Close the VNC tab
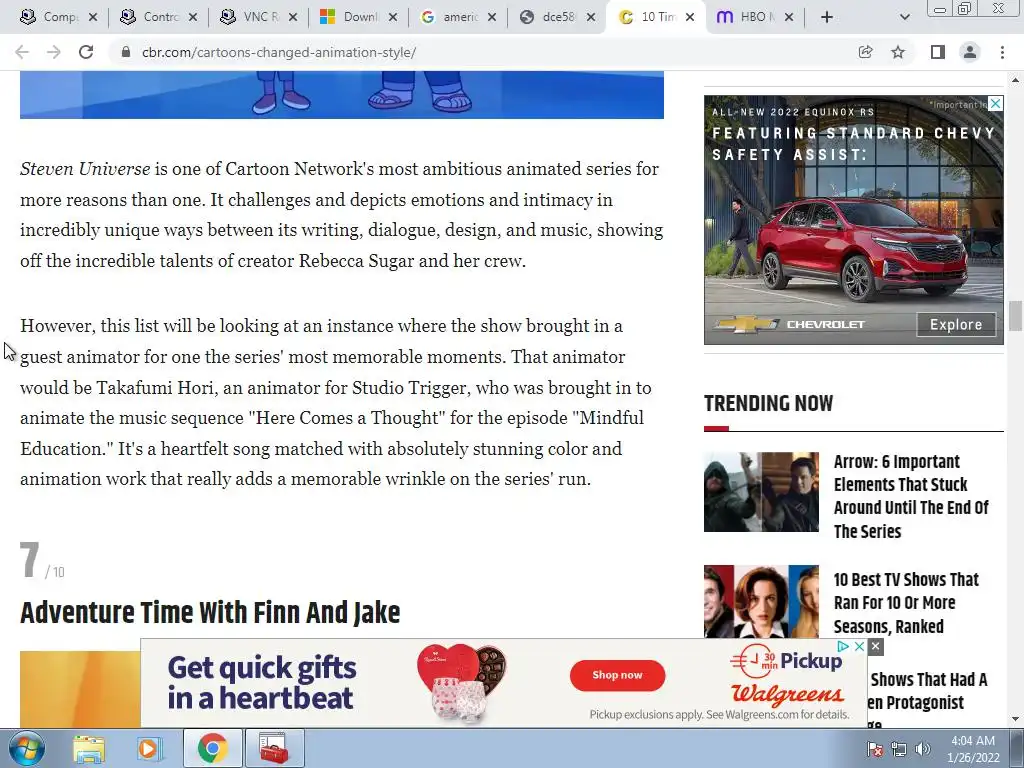Image resolution: width=1024 pixels, height=768 pixels. (x=293, y=17)
